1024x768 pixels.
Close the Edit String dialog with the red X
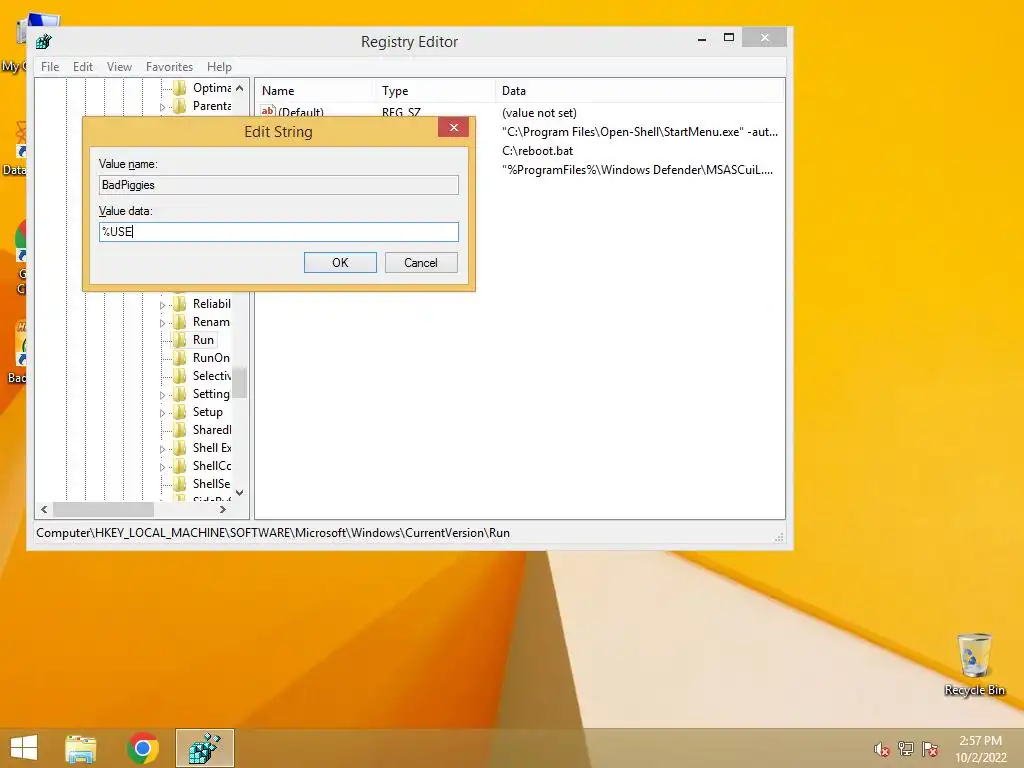point(453,127)
